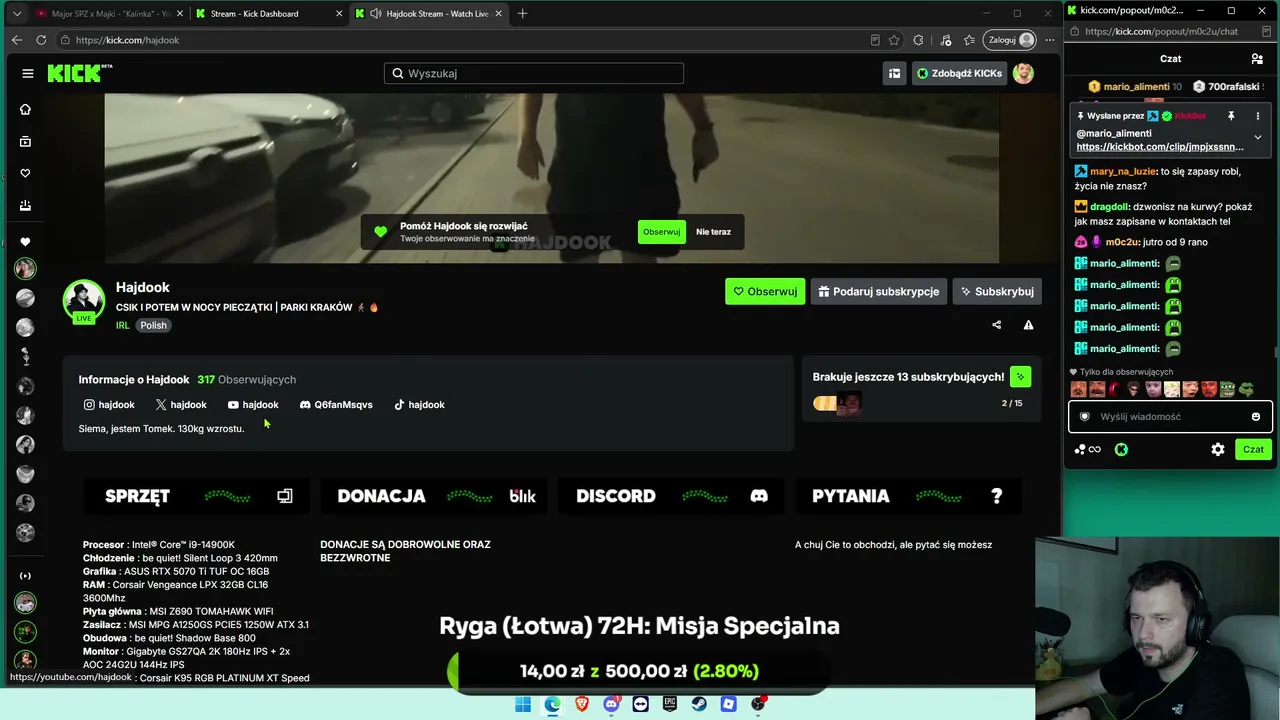Viewport: 1280px width, 720px height.
Task: Click the leaderboard icon below the heart outline
Action: tap(26, 206)
